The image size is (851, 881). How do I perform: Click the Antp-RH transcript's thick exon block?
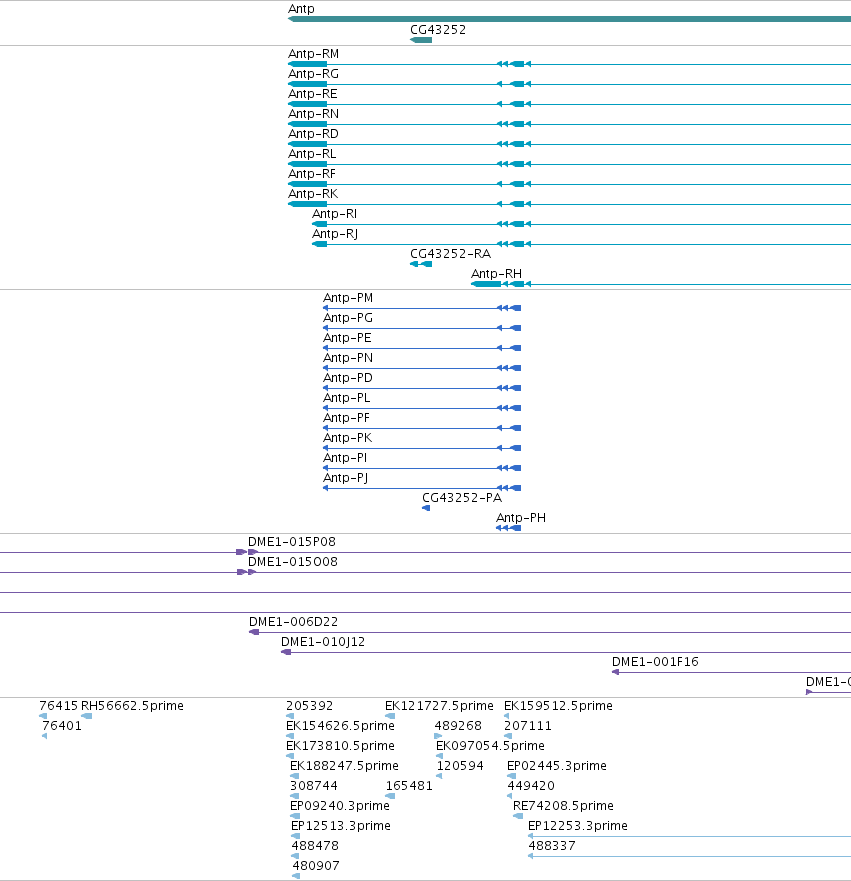pyautogui.click(x=486, y=284)
